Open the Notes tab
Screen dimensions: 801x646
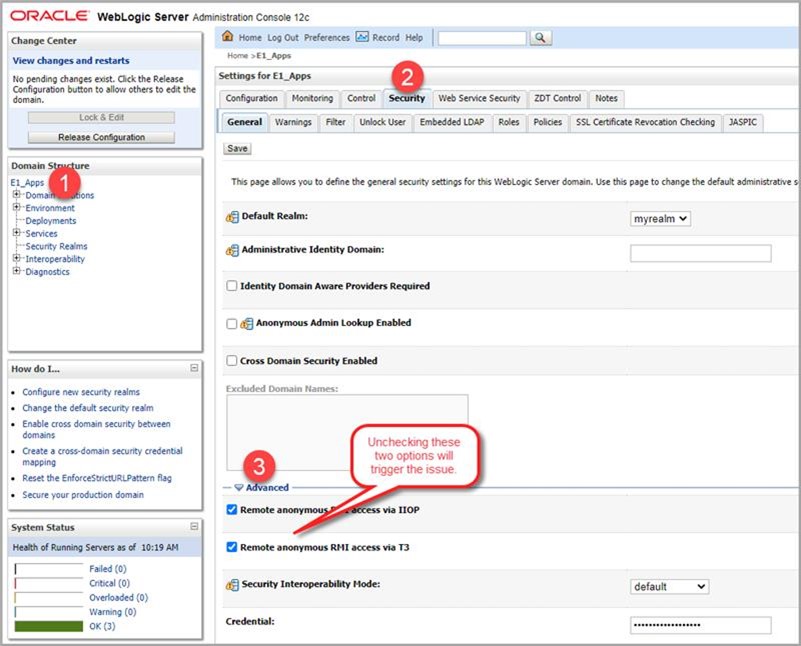[x=606, y=98]
